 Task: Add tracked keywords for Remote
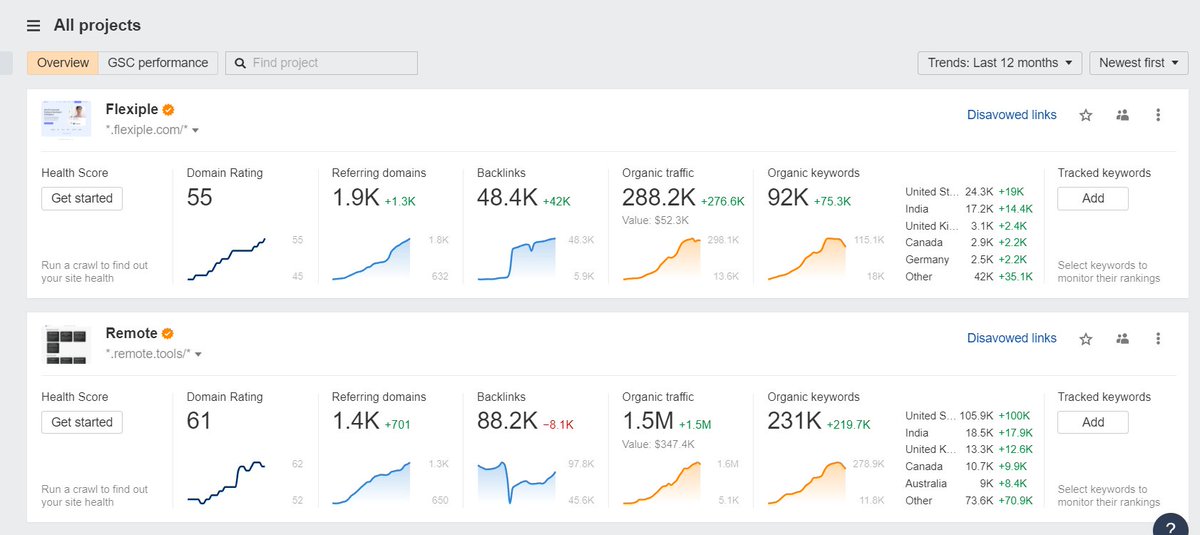click(x=1093, y=422)
